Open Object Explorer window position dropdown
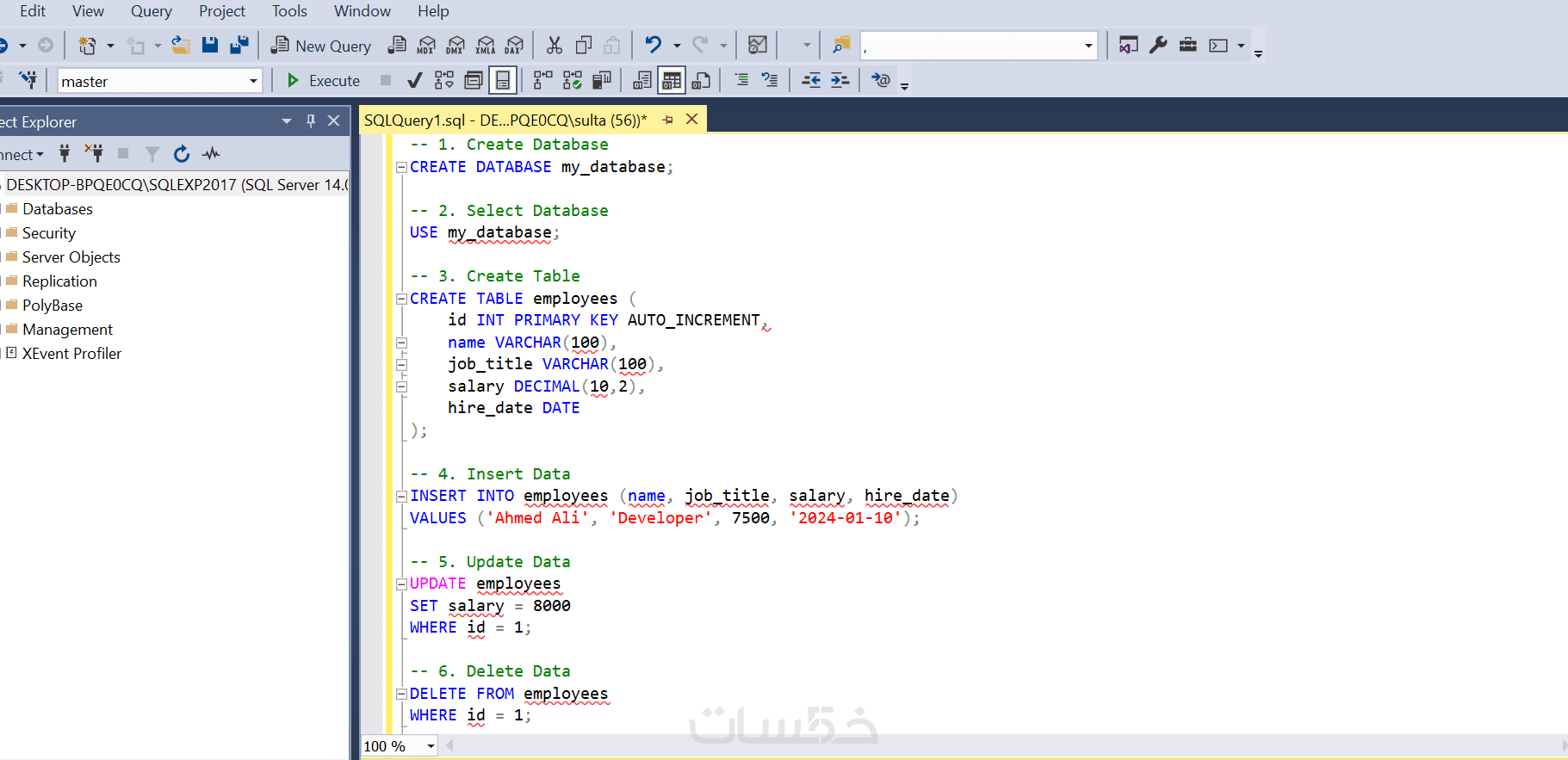This screenshot has width=1568, height=760. click(x=286, y=121)
